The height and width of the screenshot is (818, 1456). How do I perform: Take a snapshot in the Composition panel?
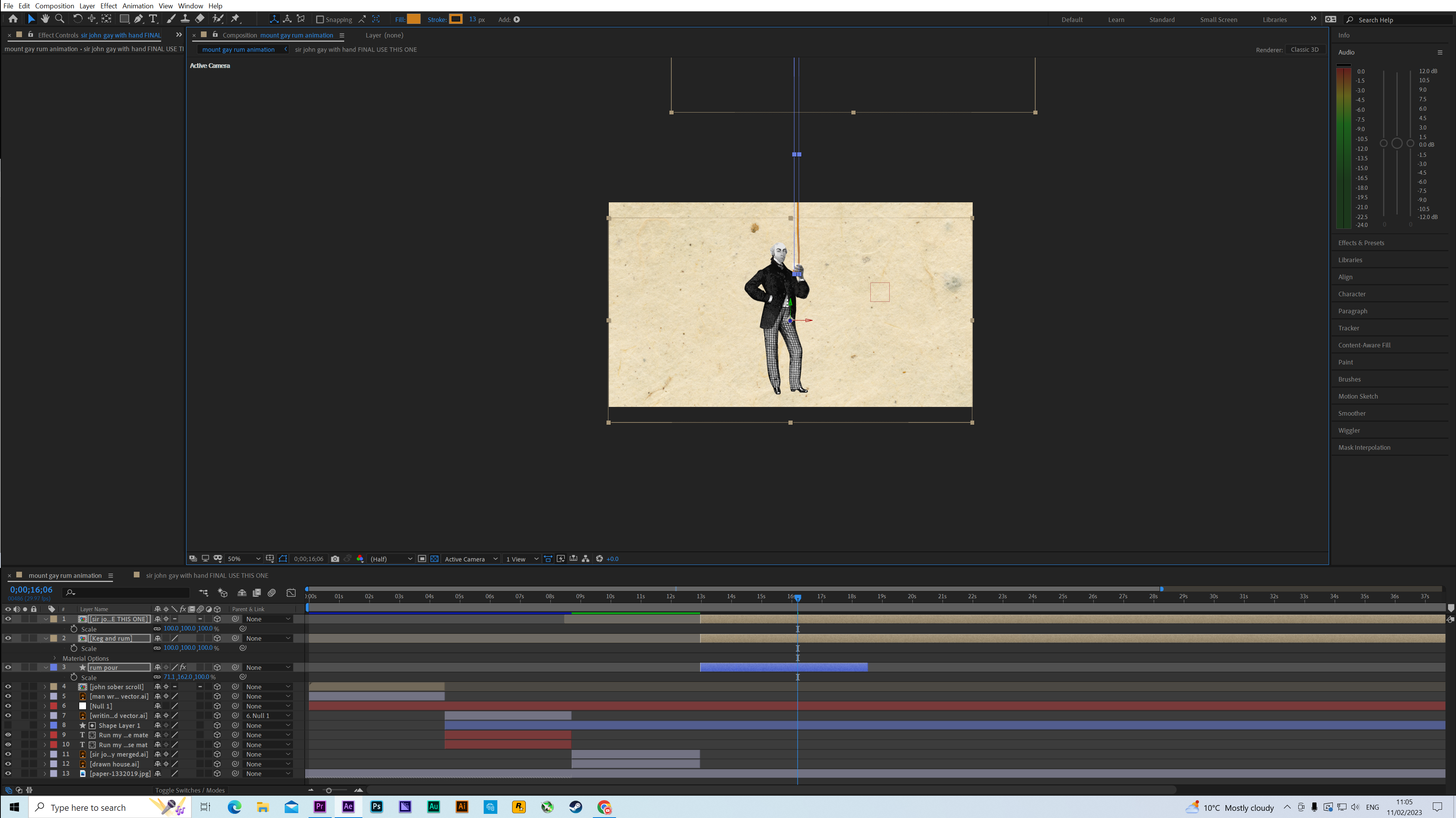tap(335, 559)
